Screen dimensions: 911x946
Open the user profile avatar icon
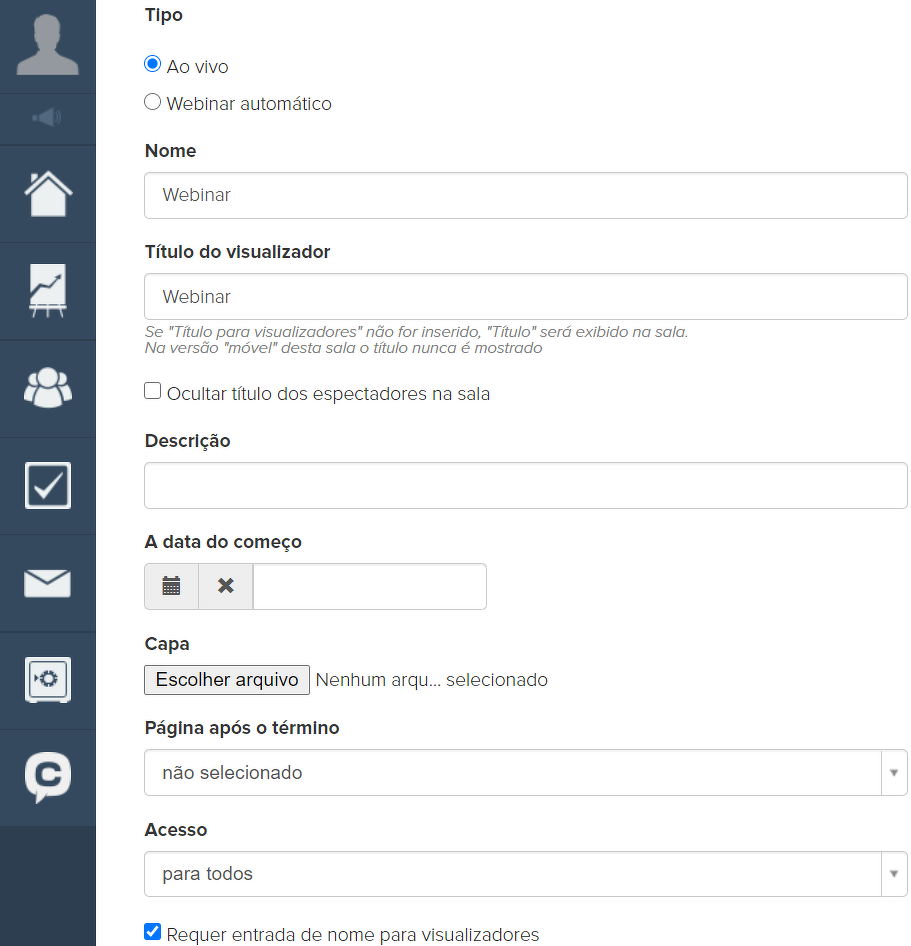[47, 46]
